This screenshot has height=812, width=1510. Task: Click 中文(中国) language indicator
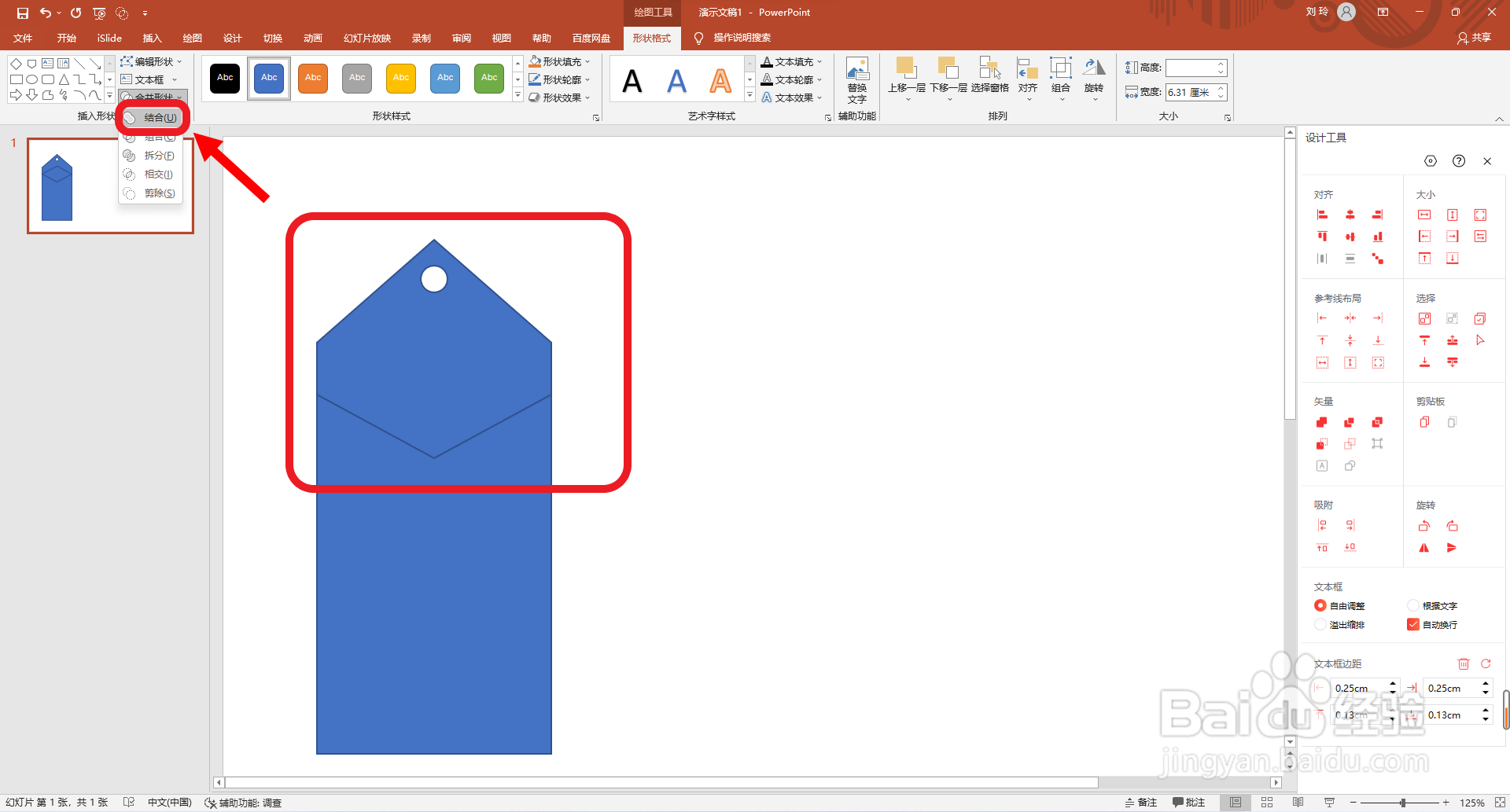point(170,803)
